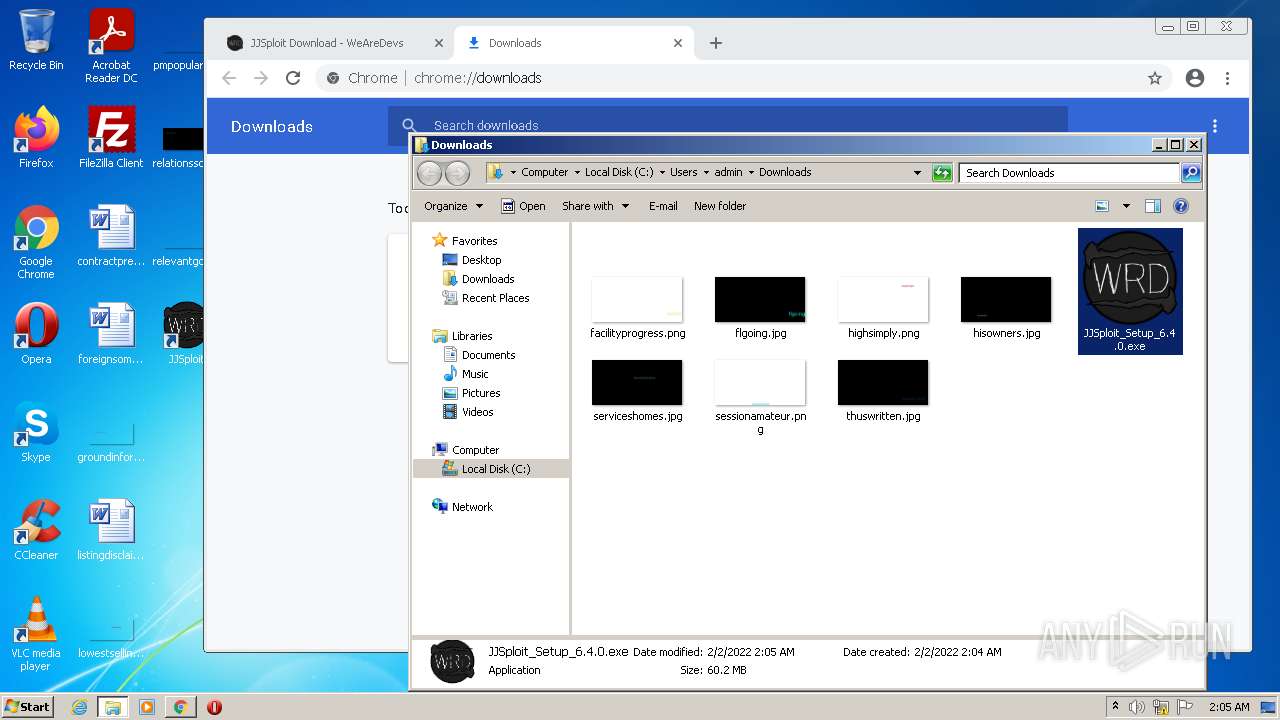The image size is (1280, 720).
Task: Select flgoing.jpg thumbnail
Action: point(760,300)
